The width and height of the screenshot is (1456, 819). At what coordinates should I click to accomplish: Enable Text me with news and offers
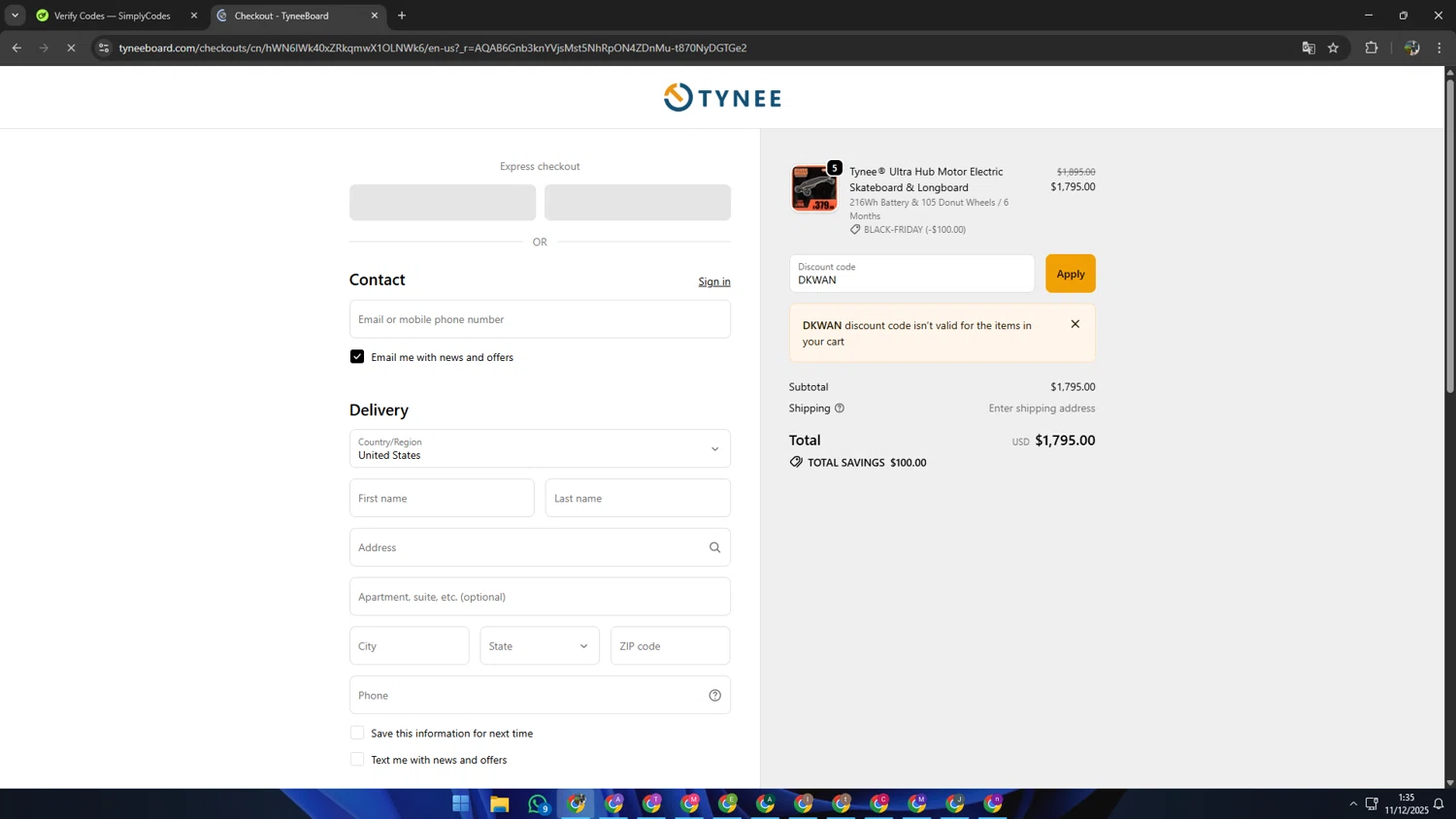pyautogui.click(x=357, y=760)
